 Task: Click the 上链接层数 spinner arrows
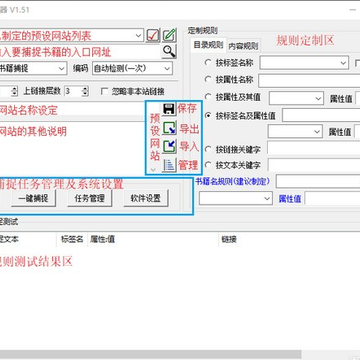(85, 91)
